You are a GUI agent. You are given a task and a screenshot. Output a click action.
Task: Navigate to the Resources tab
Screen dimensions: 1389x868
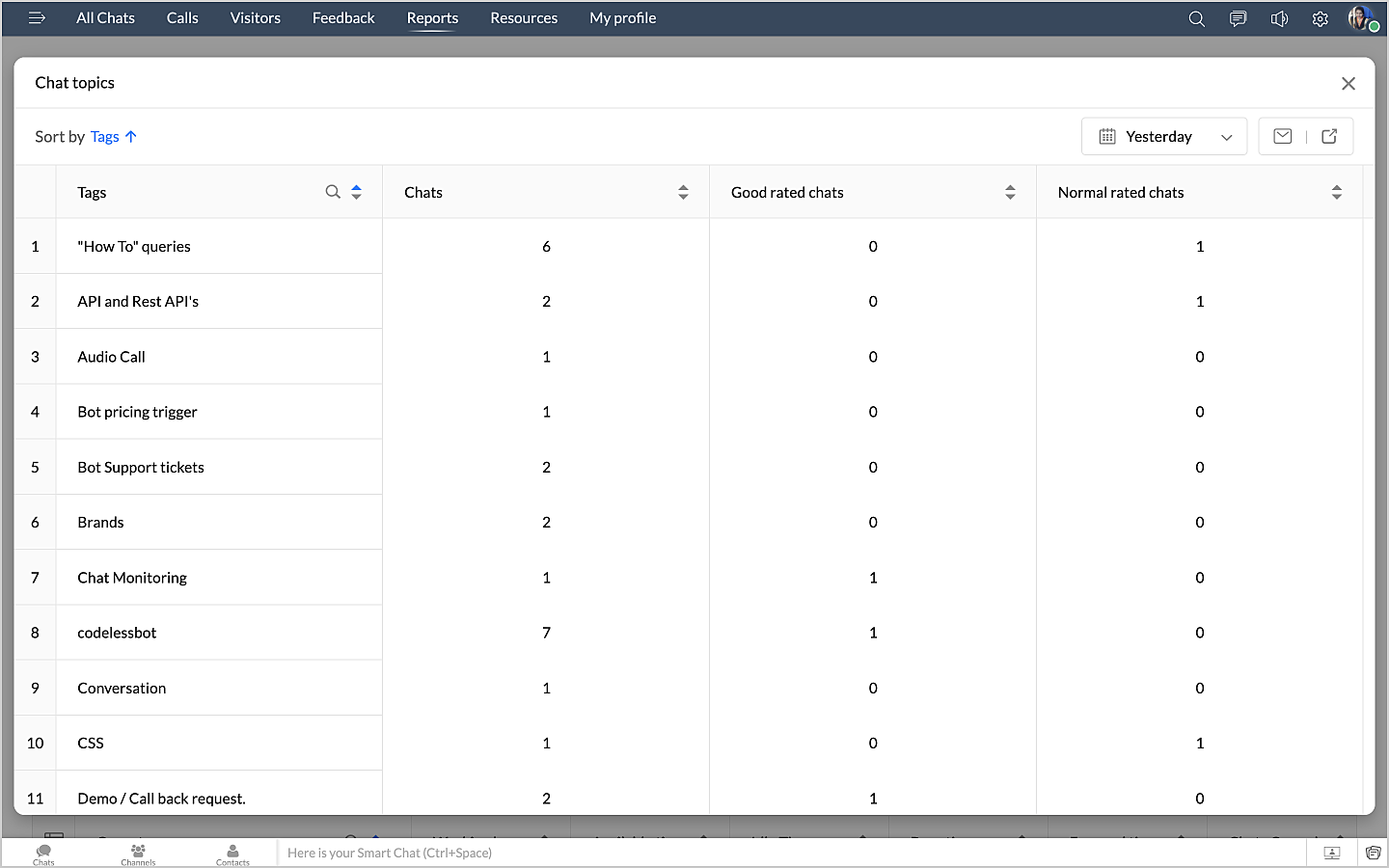click(524, 18)
